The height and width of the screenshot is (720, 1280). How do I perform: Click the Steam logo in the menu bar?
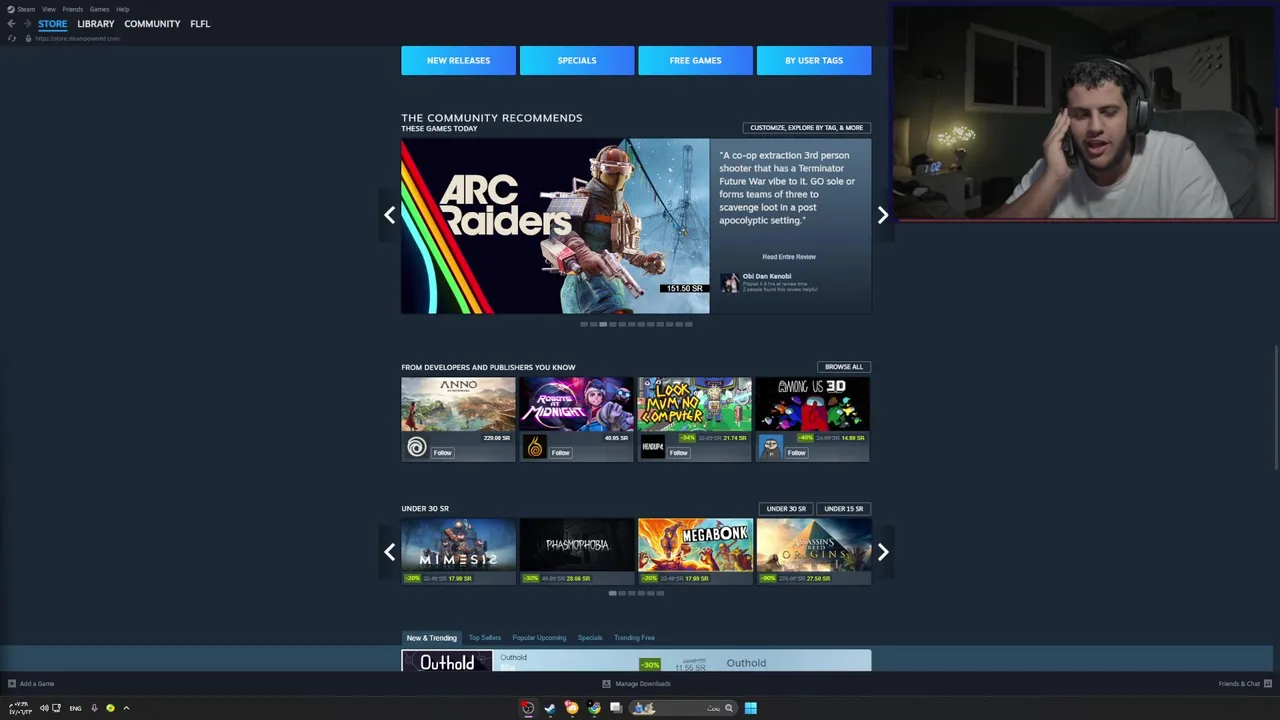[9, 9]
